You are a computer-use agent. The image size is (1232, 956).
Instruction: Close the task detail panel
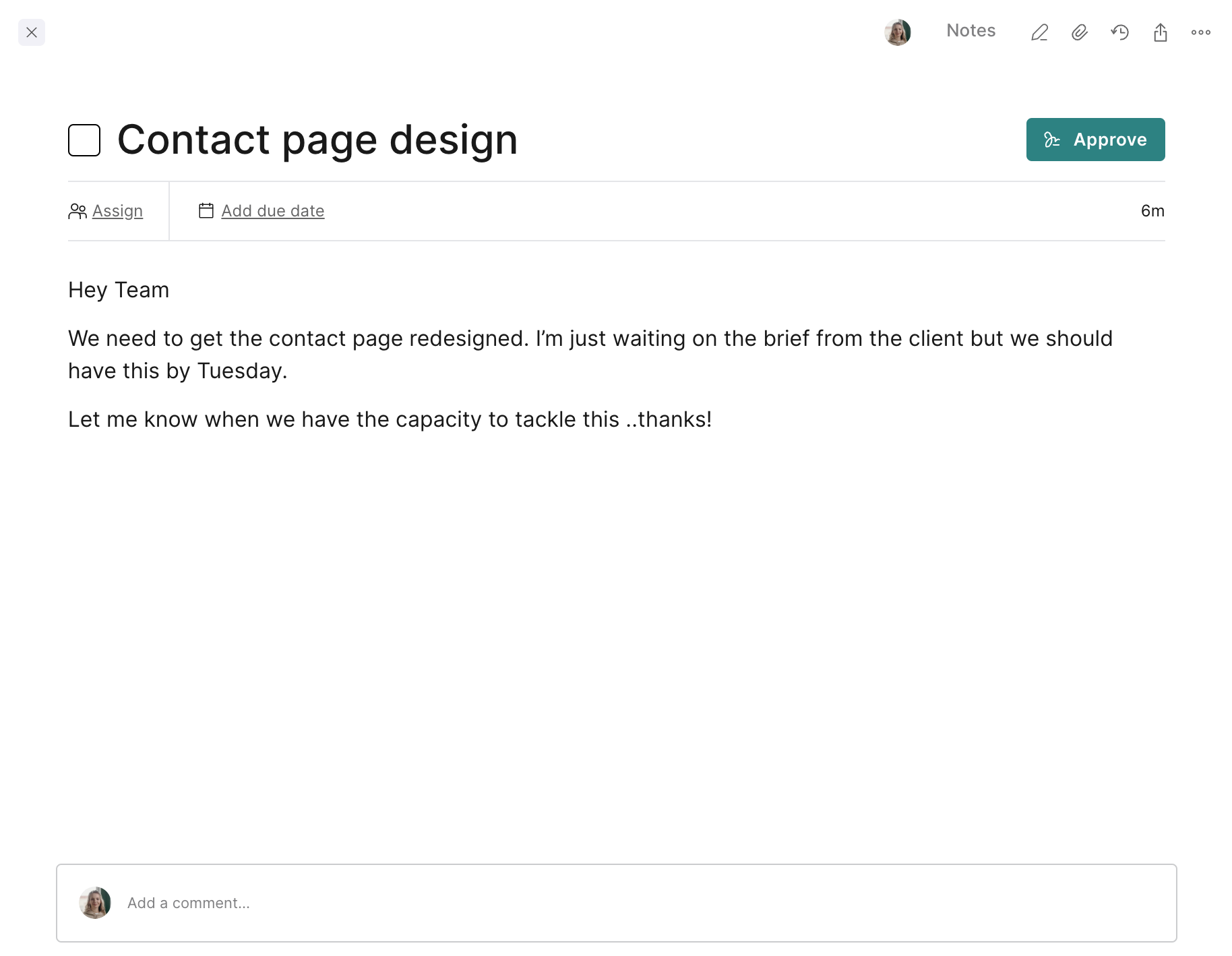click(x=32, y=32)
